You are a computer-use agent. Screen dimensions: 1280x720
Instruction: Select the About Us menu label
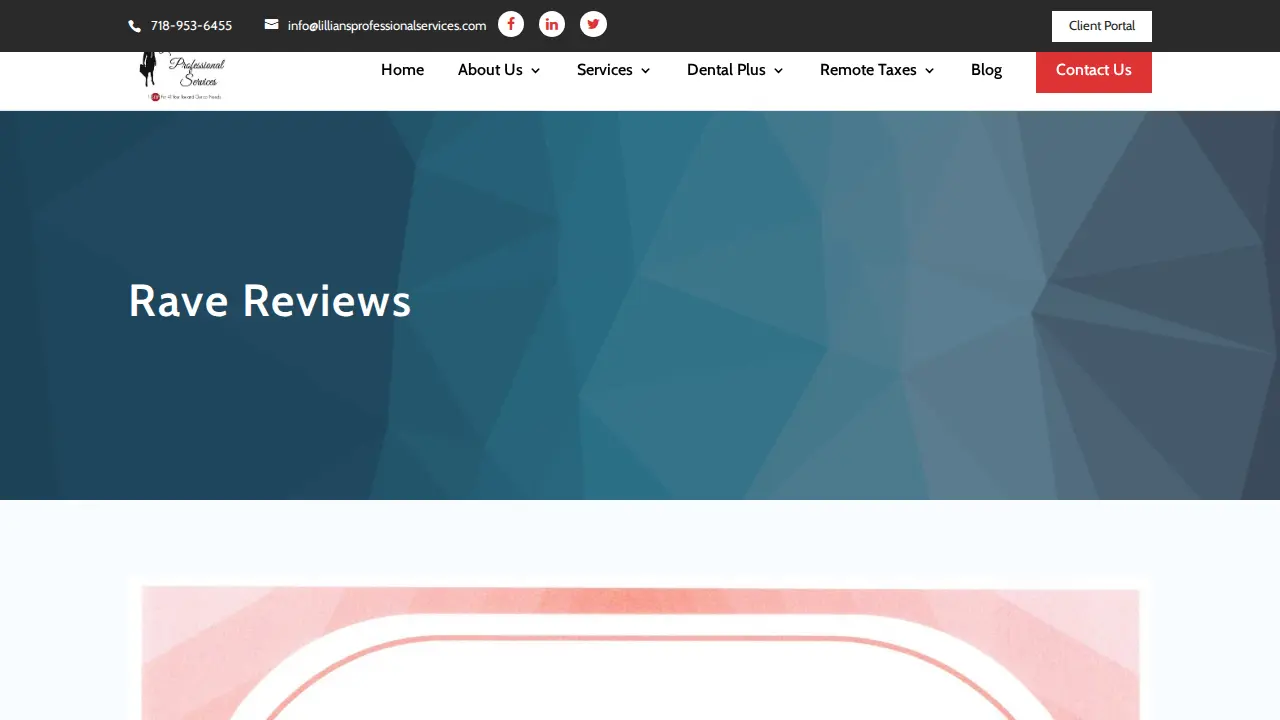490,70
